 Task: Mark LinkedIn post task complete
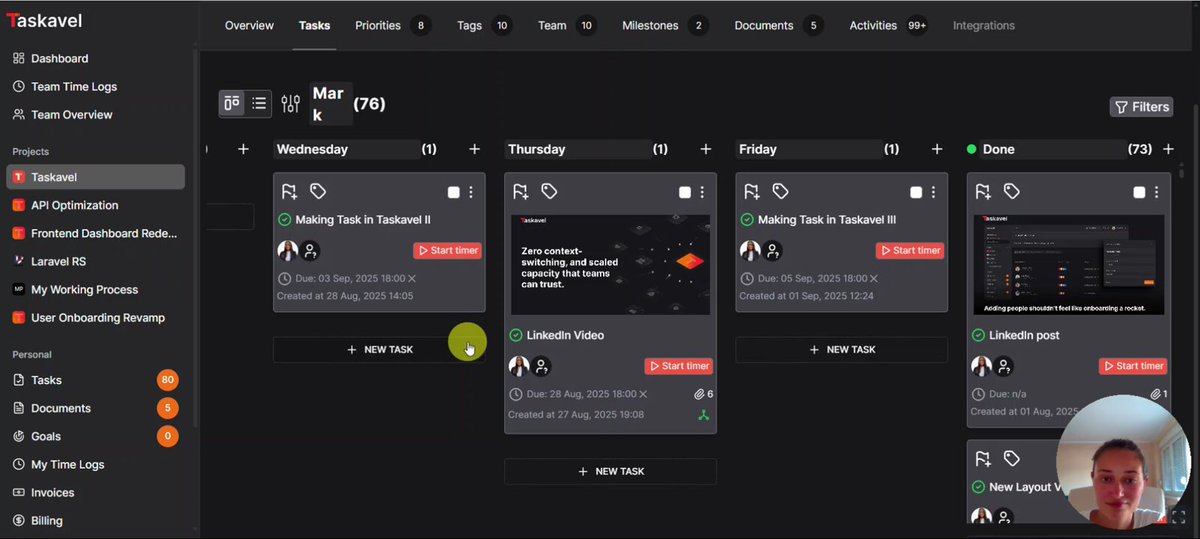coord(979,335)
